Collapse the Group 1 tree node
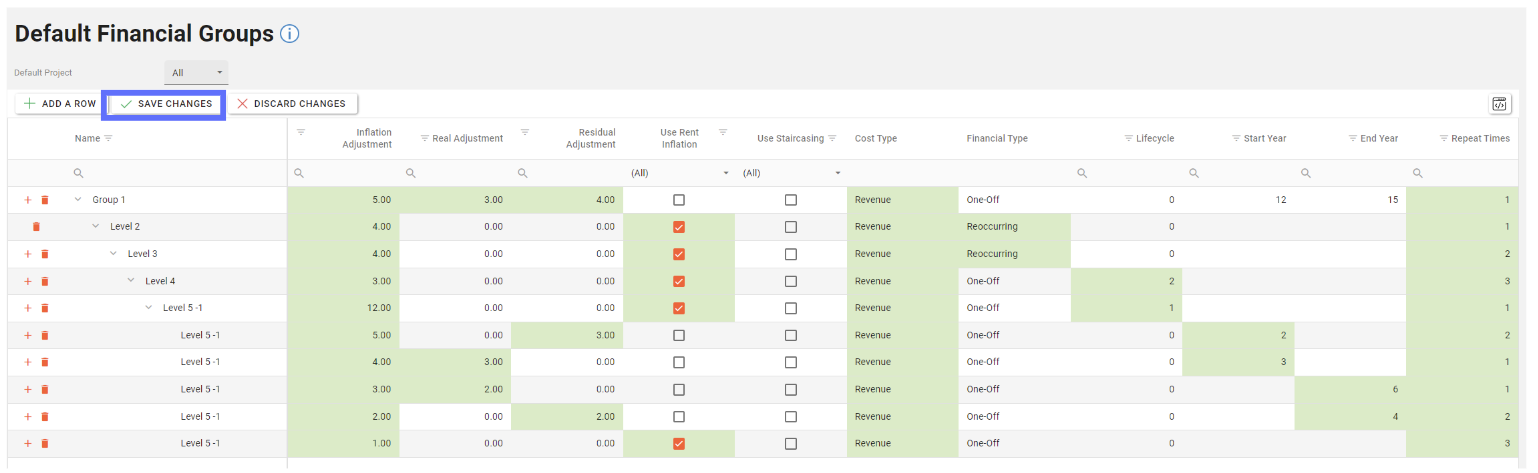Image resolution: width=1538 pixels, height=473 pixels. tap(78, 200)
